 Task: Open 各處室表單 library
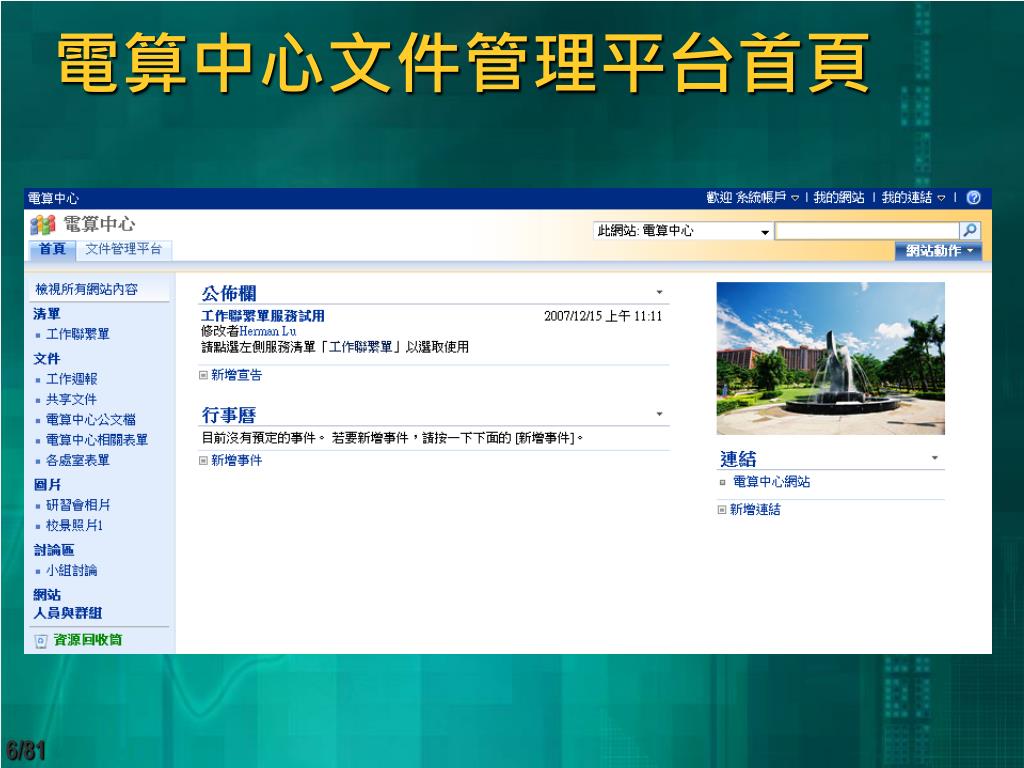pos(78,460)
